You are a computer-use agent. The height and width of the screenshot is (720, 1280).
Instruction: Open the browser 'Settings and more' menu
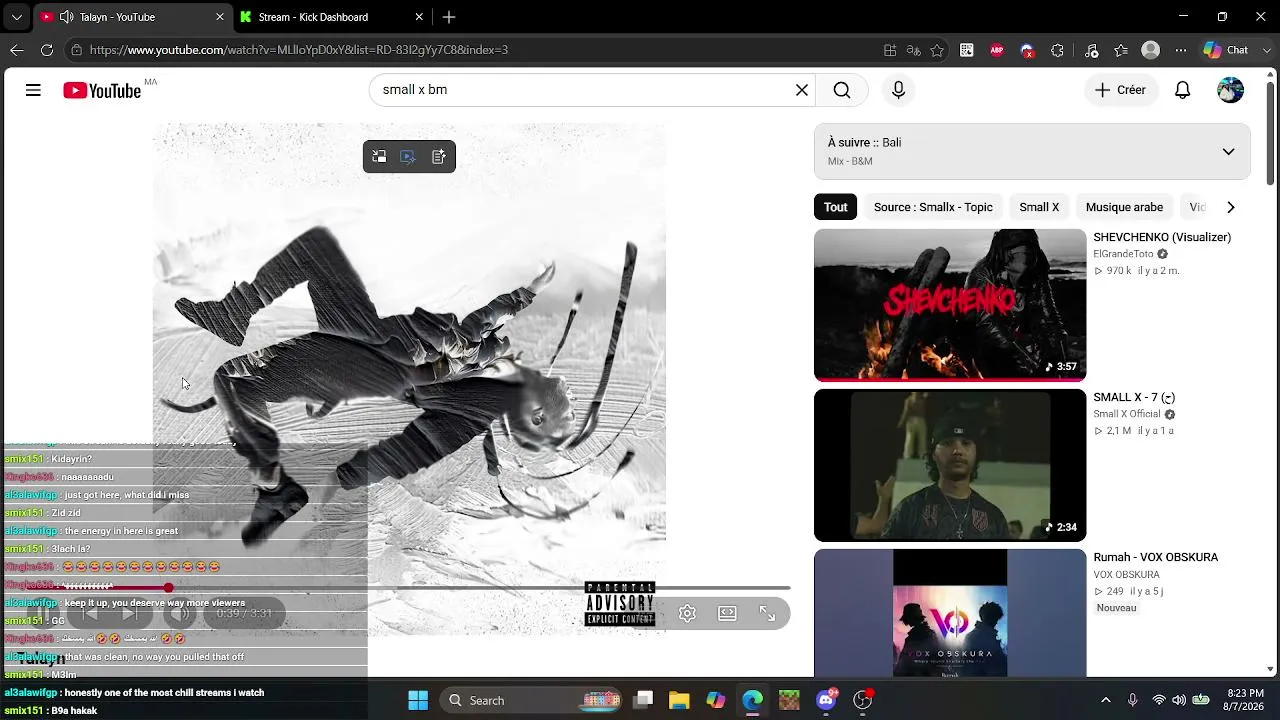click(x=1181, y=50)
